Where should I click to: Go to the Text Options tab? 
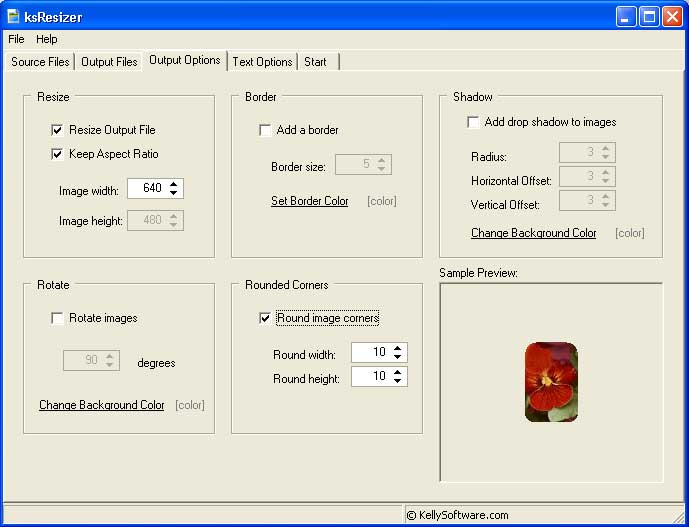point(262,62)
